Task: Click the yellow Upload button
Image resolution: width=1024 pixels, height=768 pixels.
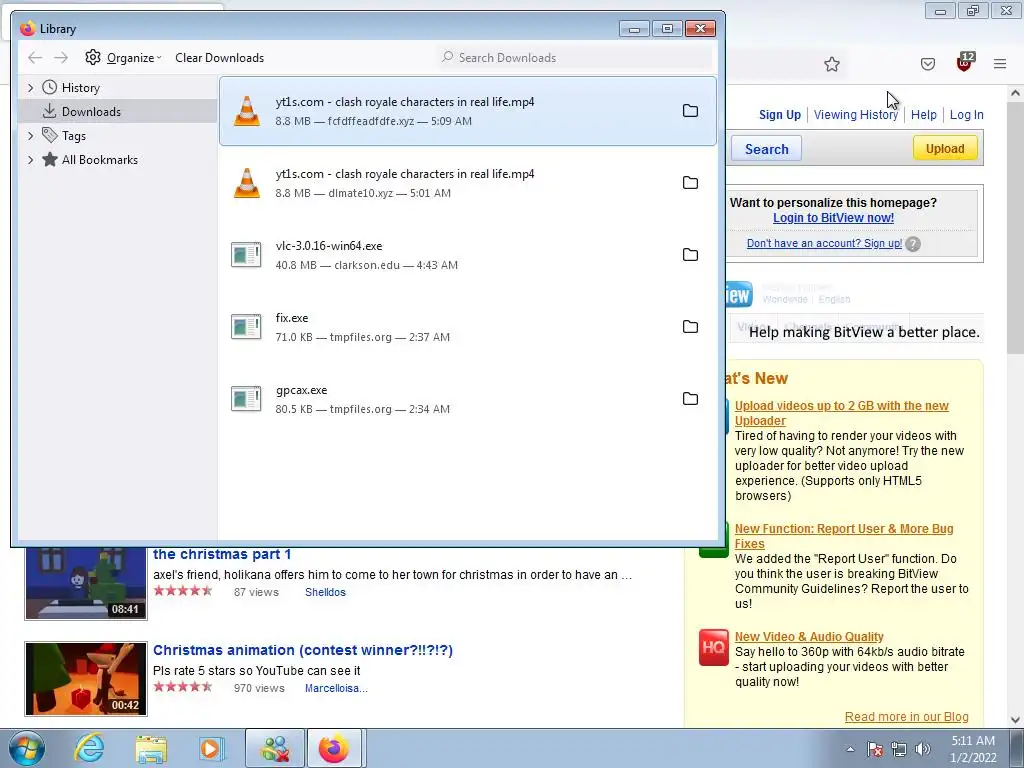Action: (945, 148)
